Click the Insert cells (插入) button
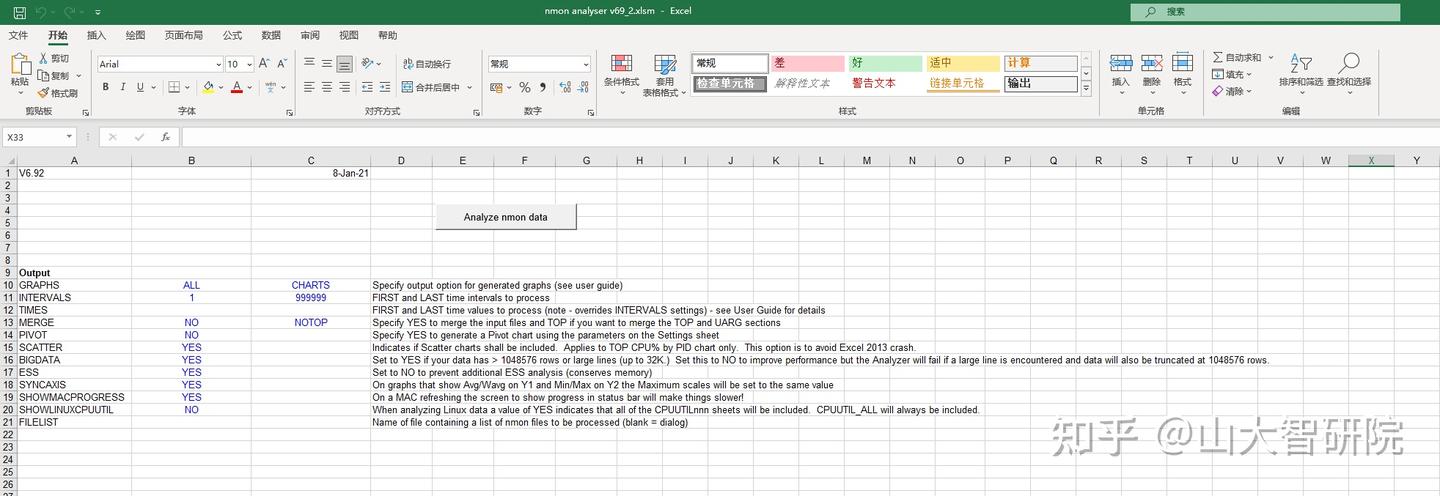This screenshot has height=496, width=1440. click(1120, 72)
